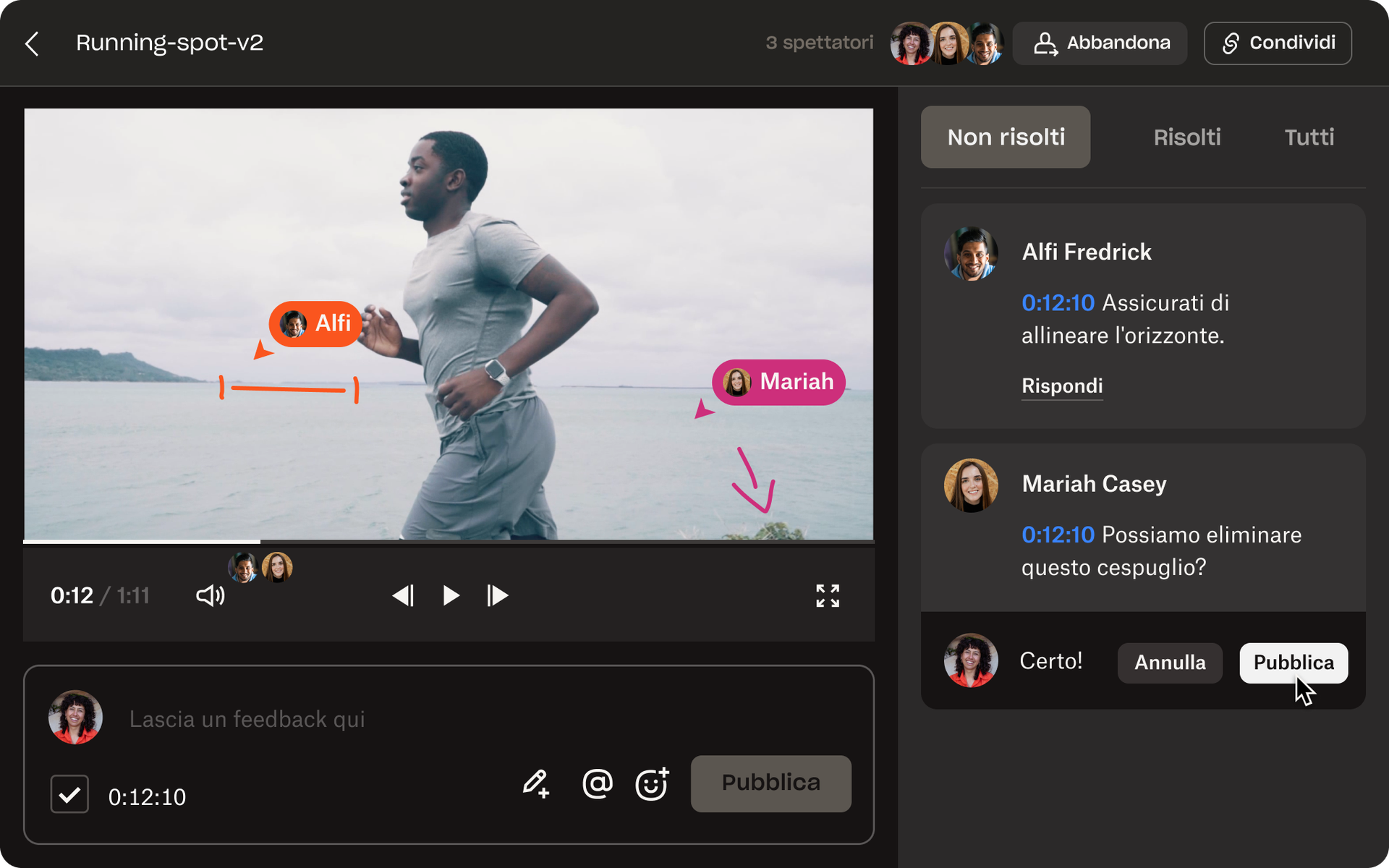Select the Non risolti filter
This screenshot has height=868, width=1389.
point(1006,137)
